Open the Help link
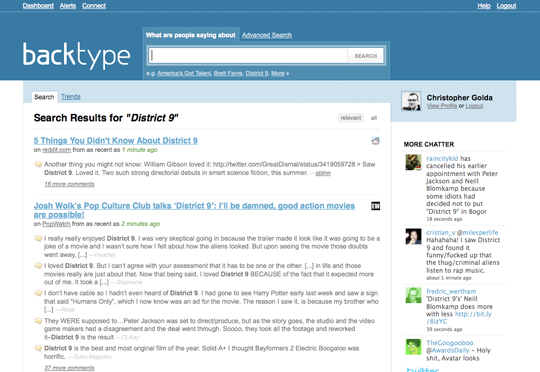 (x=484, y=6)
